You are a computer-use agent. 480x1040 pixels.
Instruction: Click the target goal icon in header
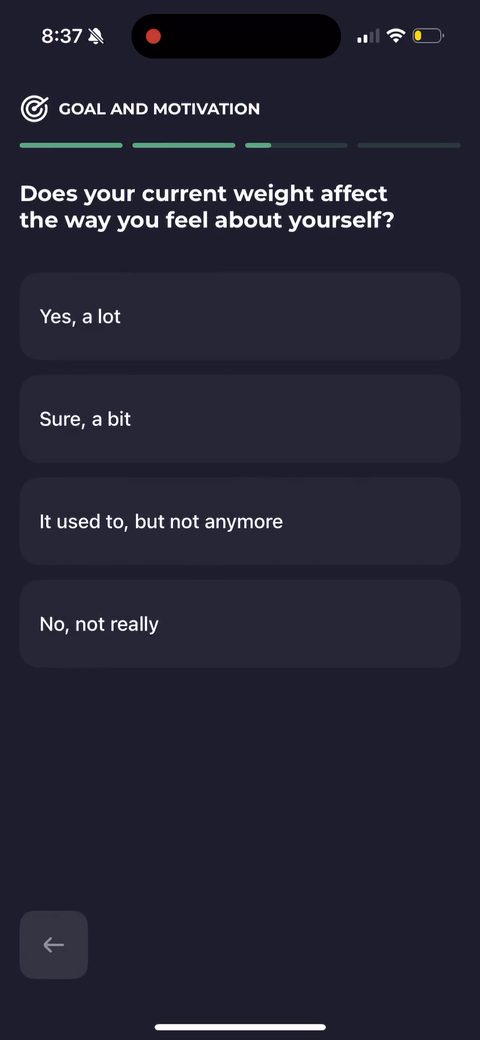point(34,109)
